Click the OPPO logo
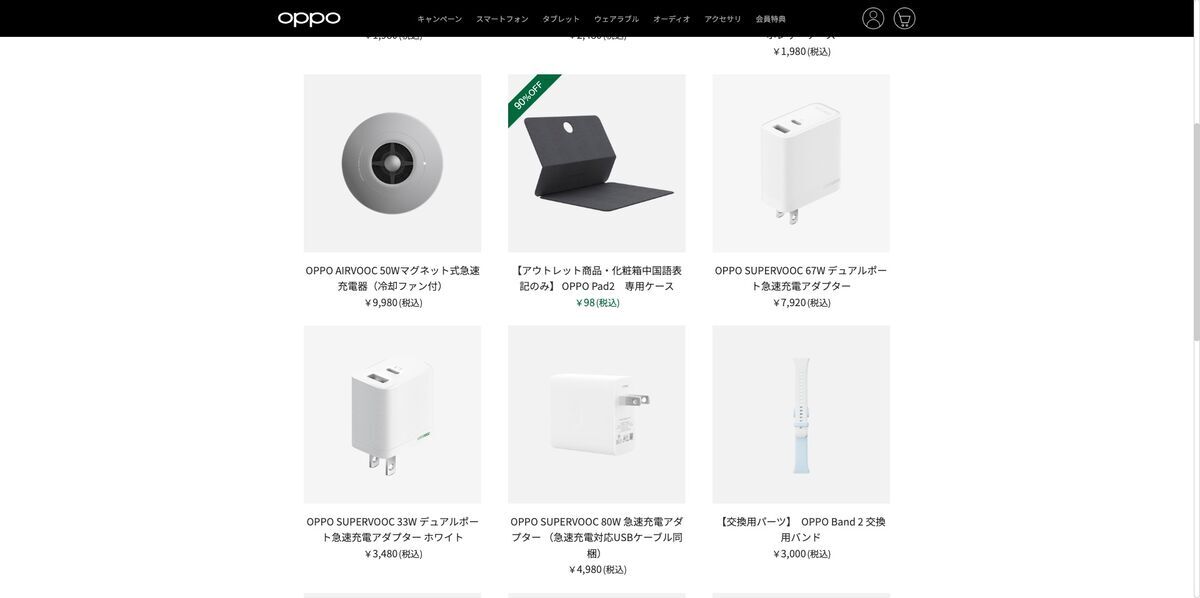1200x598 pixels. point(309,19)
